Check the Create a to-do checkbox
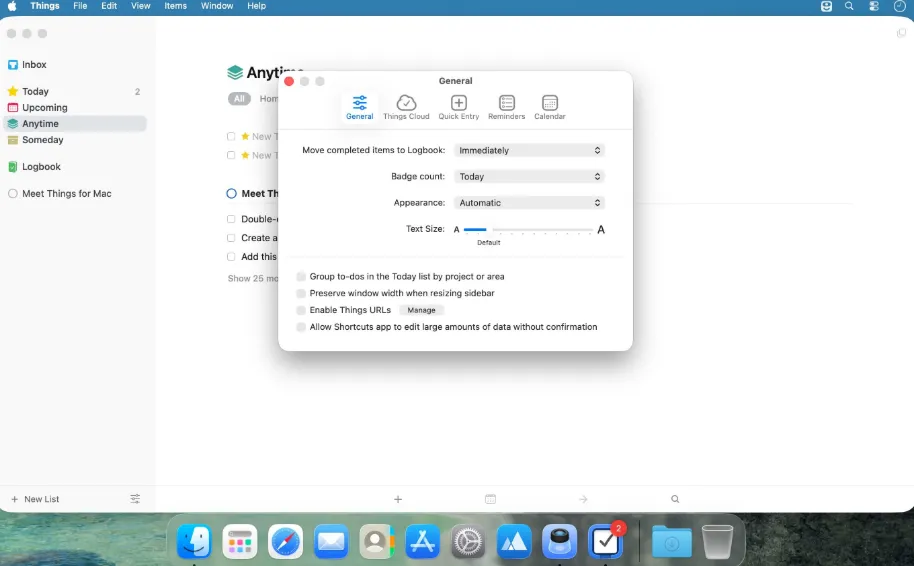This screenshot has height=566, width=914. click(x=231, y=238)
